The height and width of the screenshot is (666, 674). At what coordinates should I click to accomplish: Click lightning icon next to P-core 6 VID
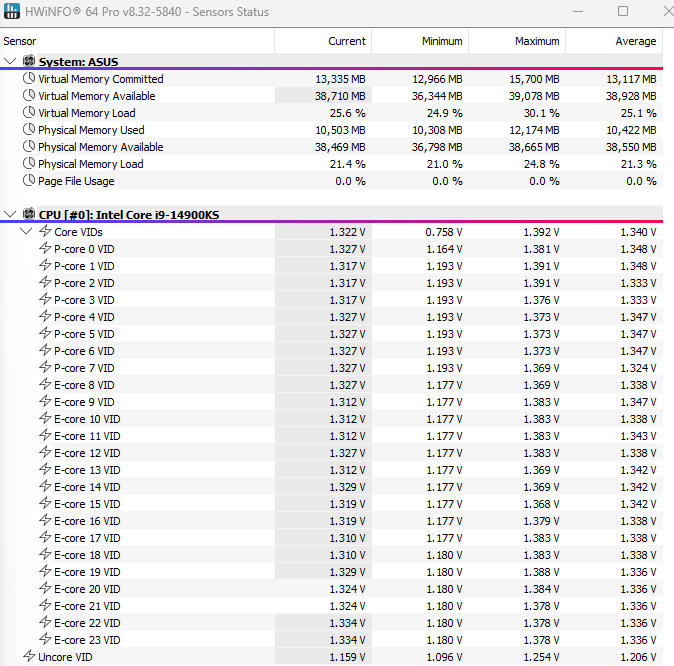tap(45, 350)
